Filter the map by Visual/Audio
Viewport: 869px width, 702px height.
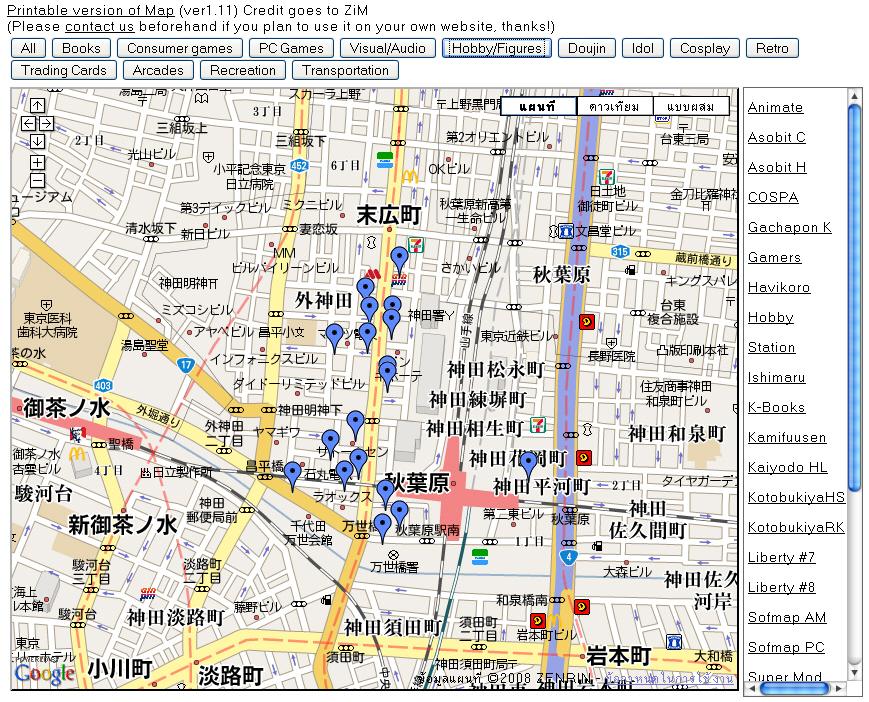click(387, 48)
